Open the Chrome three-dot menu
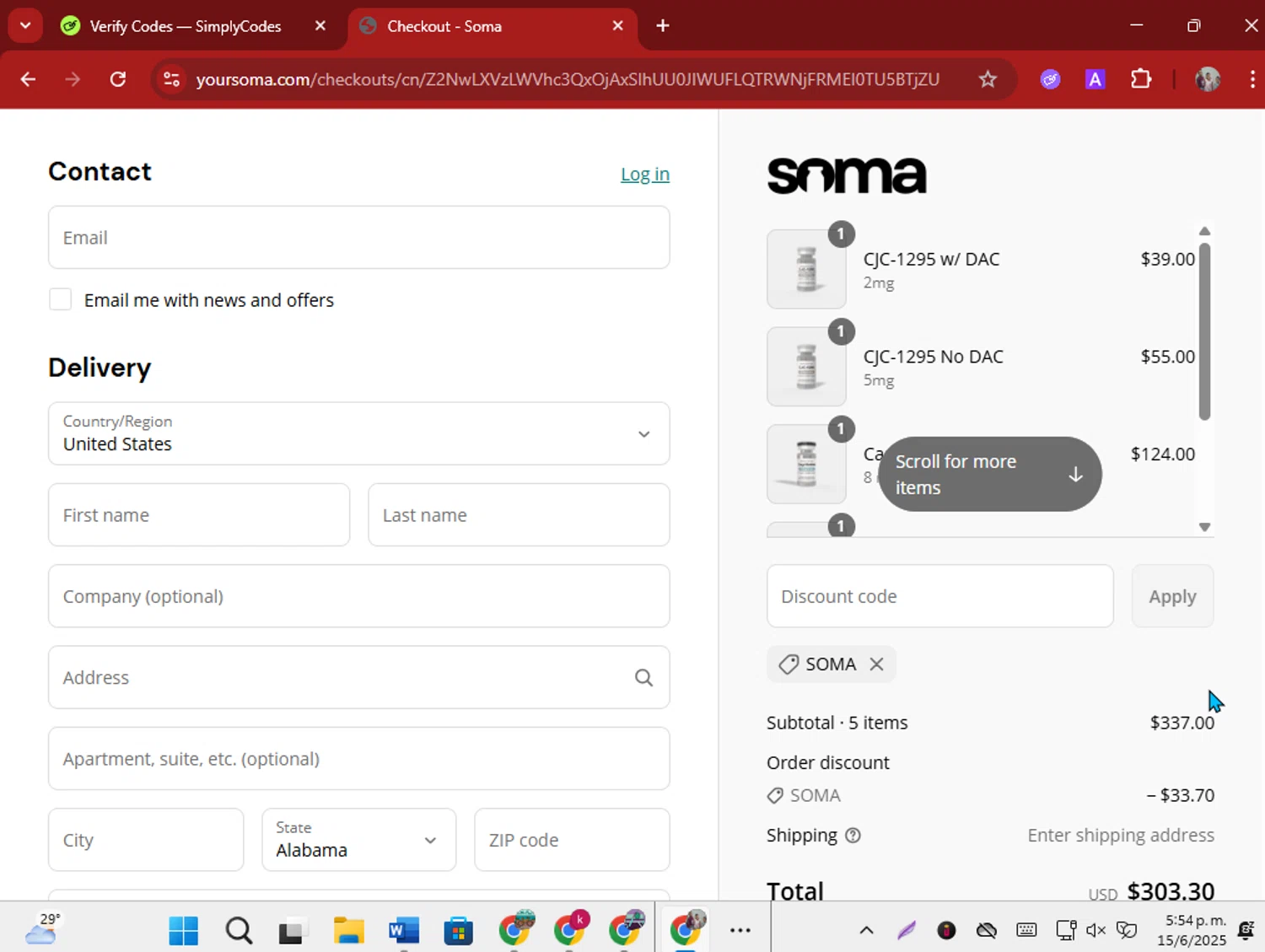This screenshot has width=1265, height=952. pyautogui.click(x=1252, y=79)
